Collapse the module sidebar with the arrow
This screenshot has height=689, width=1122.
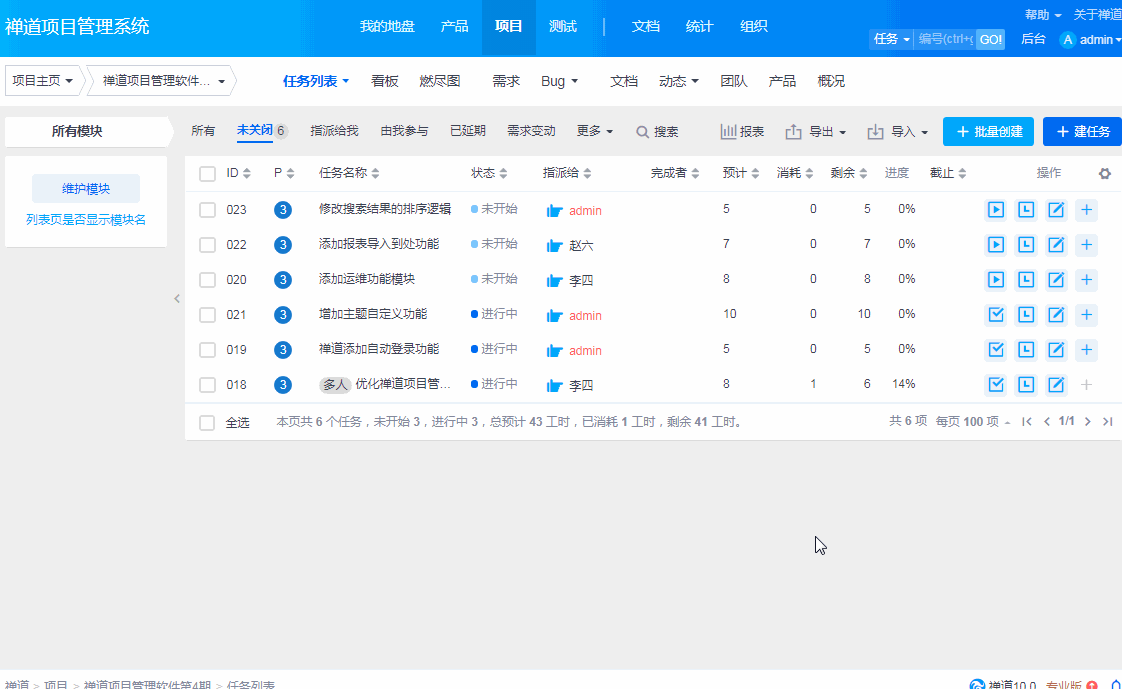(x=177, y=298)
